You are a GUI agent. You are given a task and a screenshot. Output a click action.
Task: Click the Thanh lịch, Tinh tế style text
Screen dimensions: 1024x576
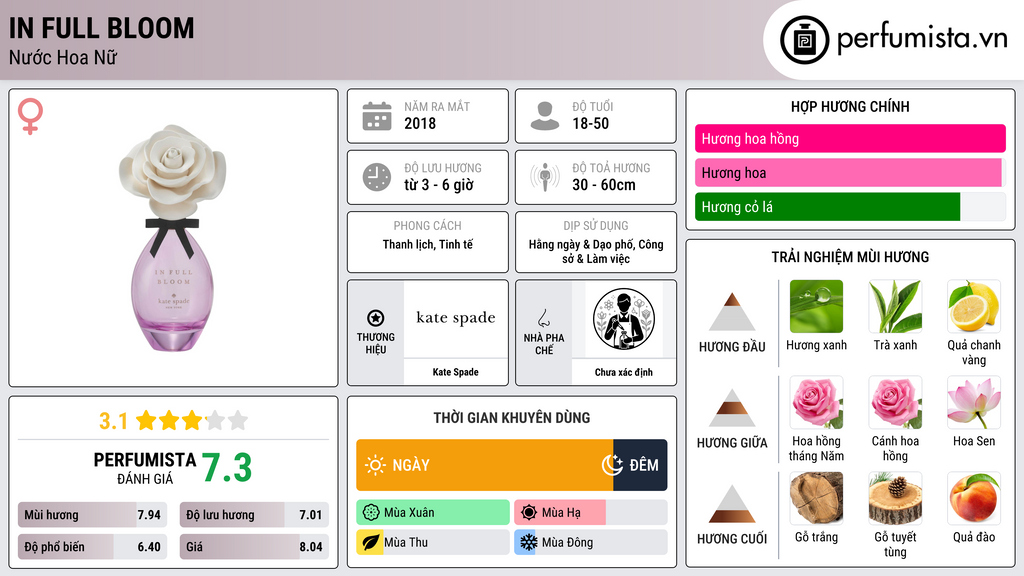point(428,244)
